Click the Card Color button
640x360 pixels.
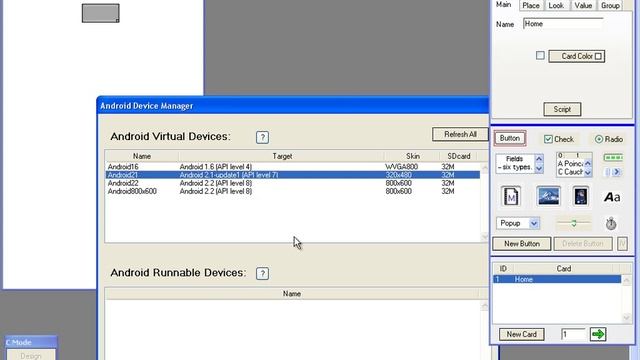click(576, 56)
